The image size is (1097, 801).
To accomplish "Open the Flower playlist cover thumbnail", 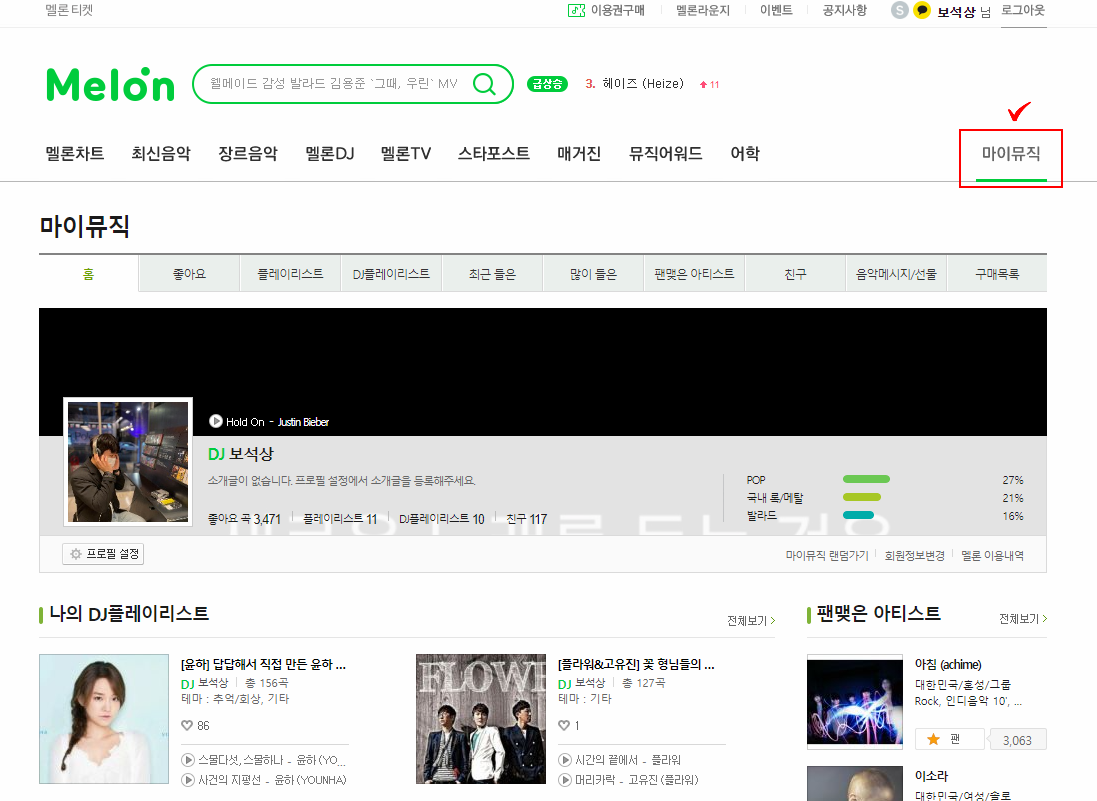I will 481,718.
